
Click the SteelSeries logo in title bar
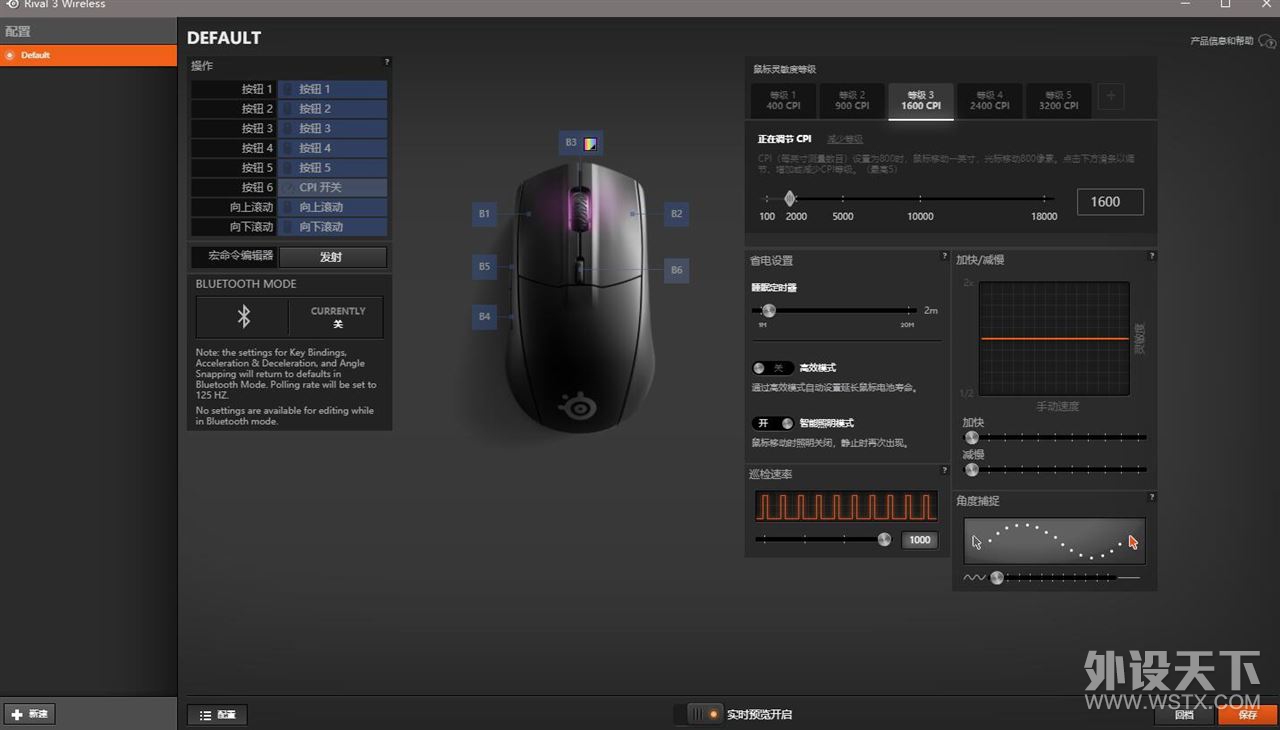pyautogui.click(x=11, y=4)
